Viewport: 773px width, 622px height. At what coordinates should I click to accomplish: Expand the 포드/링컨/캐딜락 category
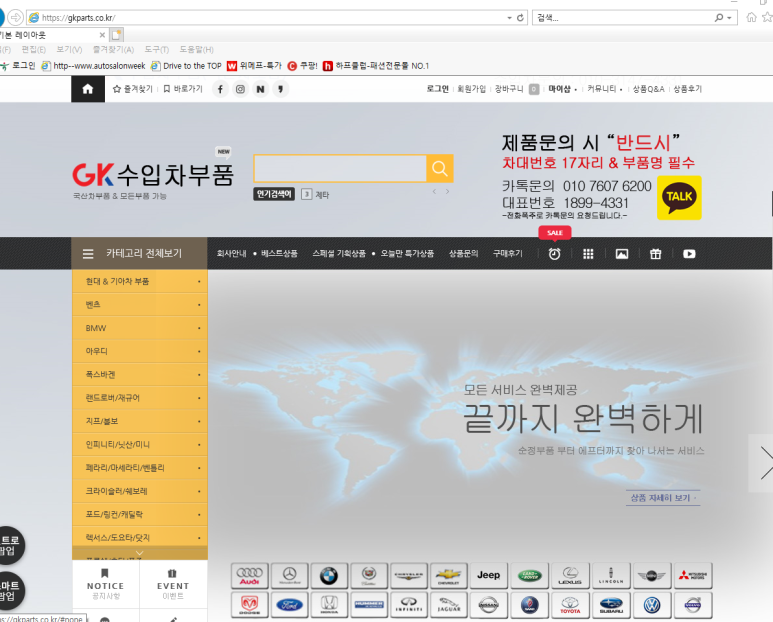click(140, 515)
